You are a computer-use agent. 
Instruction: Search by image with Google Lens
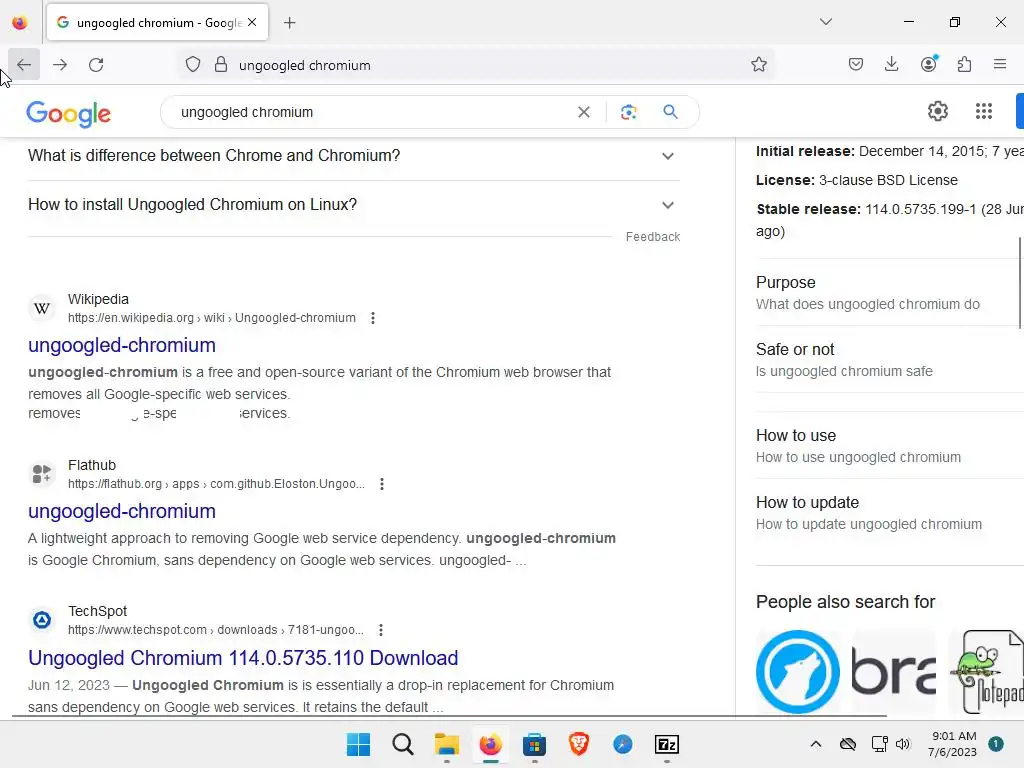pyautogui.click(x=628, y=112)
